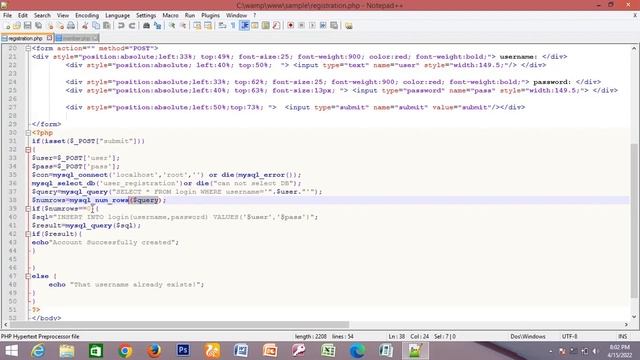Switch to the registration.php tab
This screenshot has height=360, width=640.
click(25, 38)
